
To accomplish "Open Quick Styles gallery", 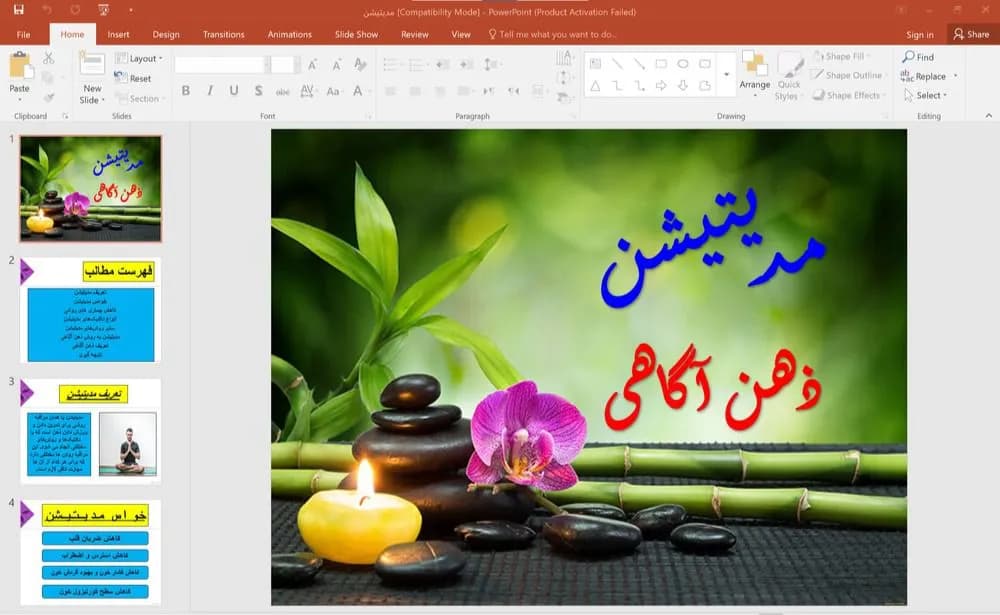I will (788, 77).
